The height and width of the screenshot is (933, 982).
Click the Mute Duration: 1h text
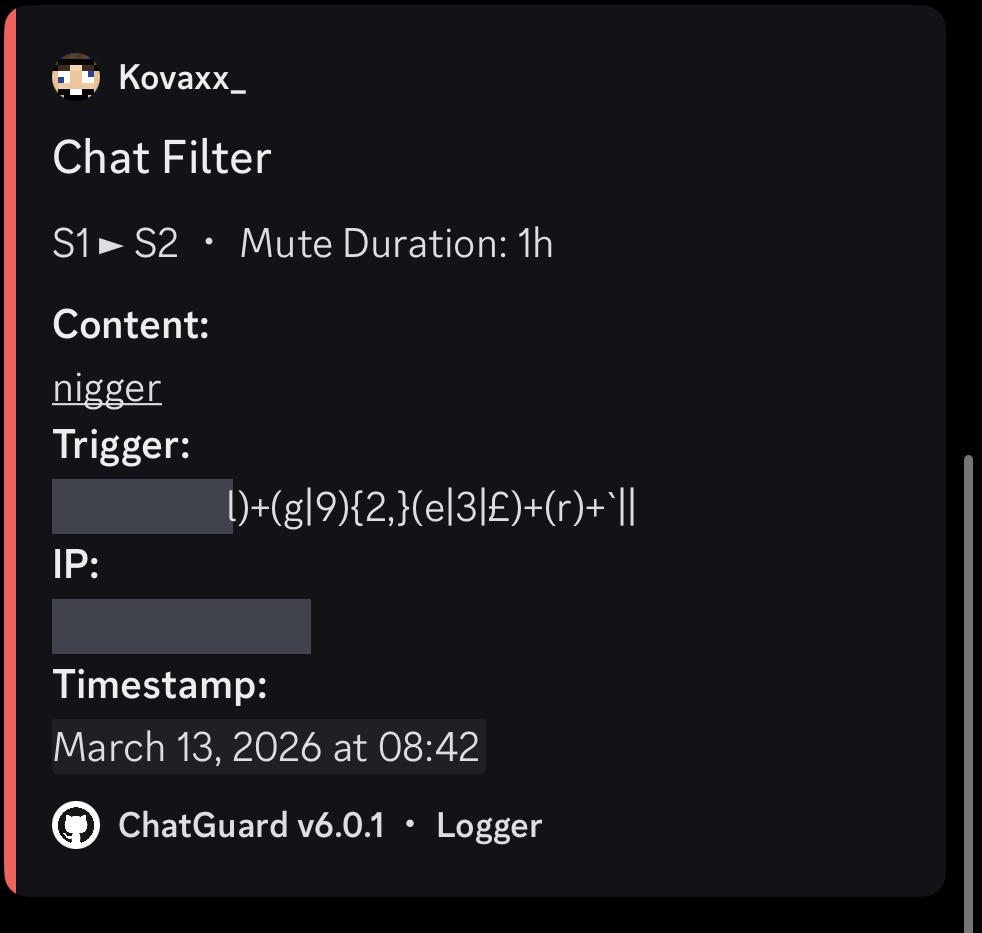coord(396,245)
